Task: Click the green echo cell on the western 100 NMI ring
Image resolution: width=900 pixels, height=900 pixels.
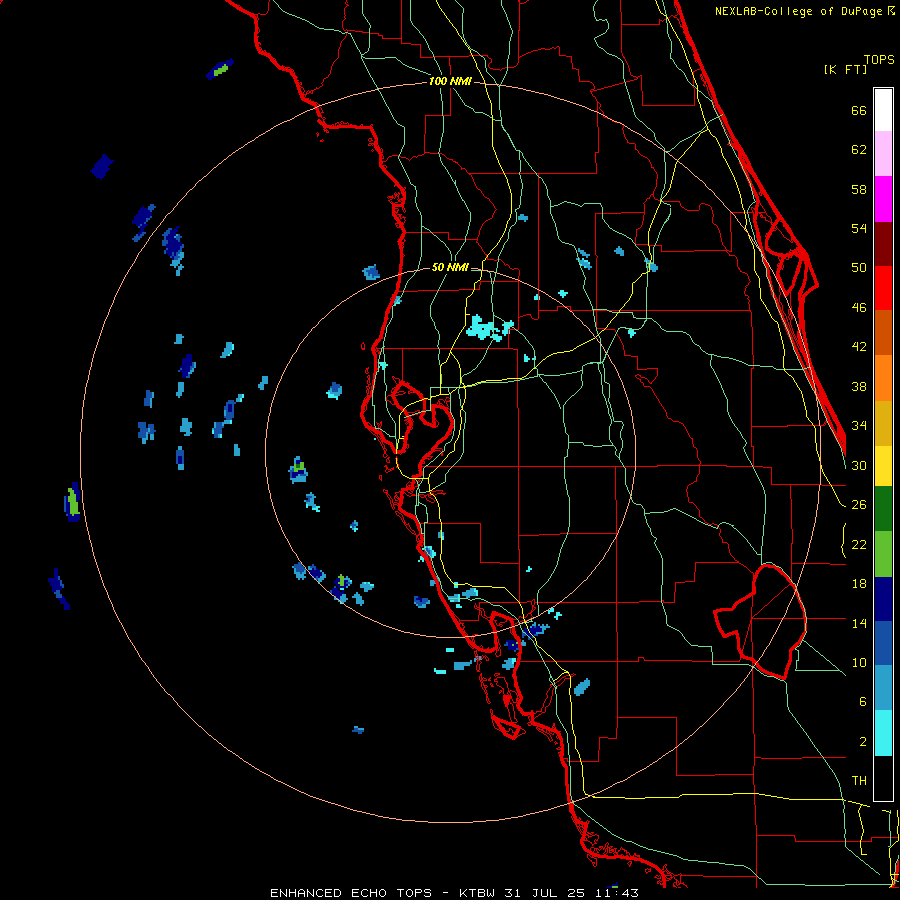Action: [73, 502]
